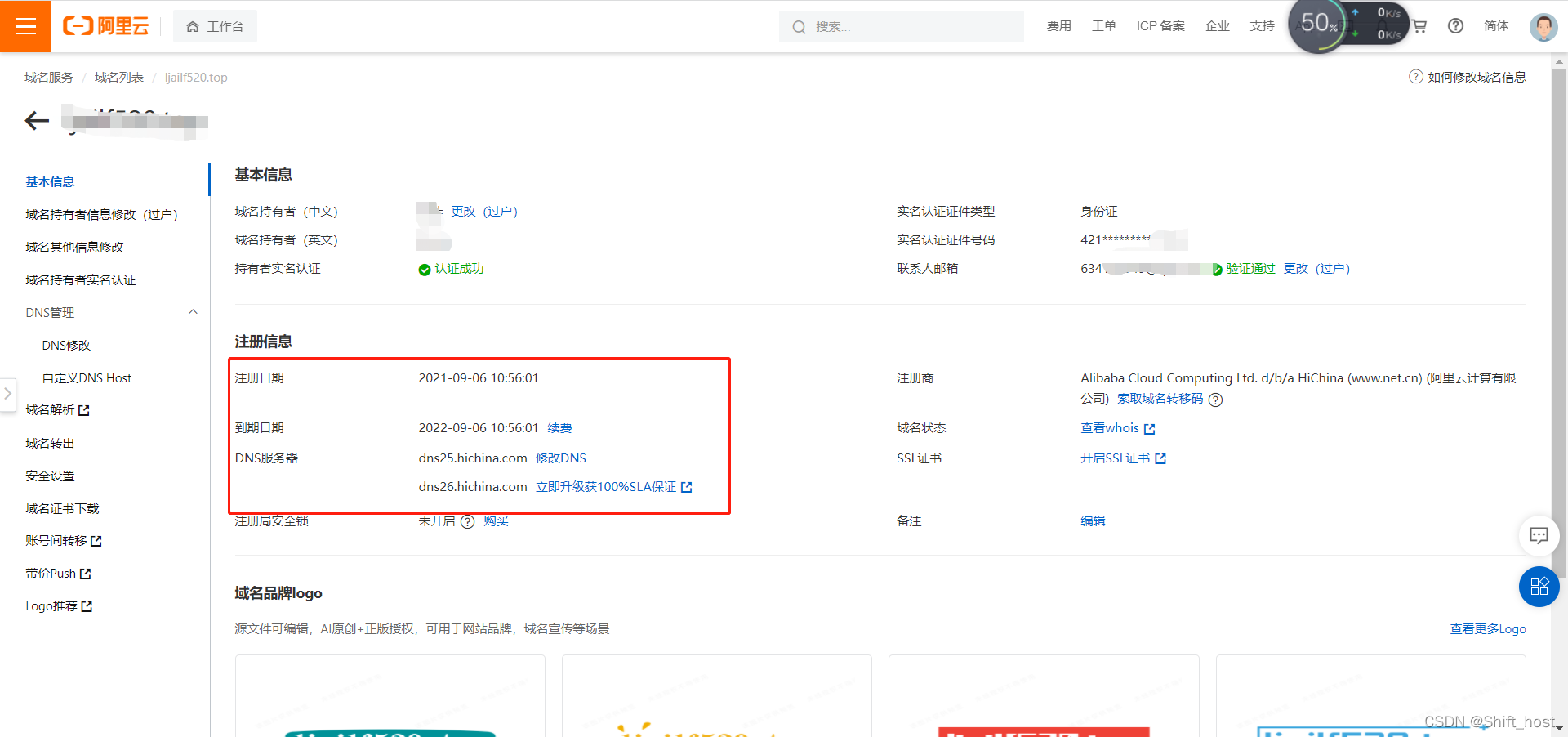The image size is (1568, 737).
Task: Open Logo推荐 external link
Action: coord(59,606)
